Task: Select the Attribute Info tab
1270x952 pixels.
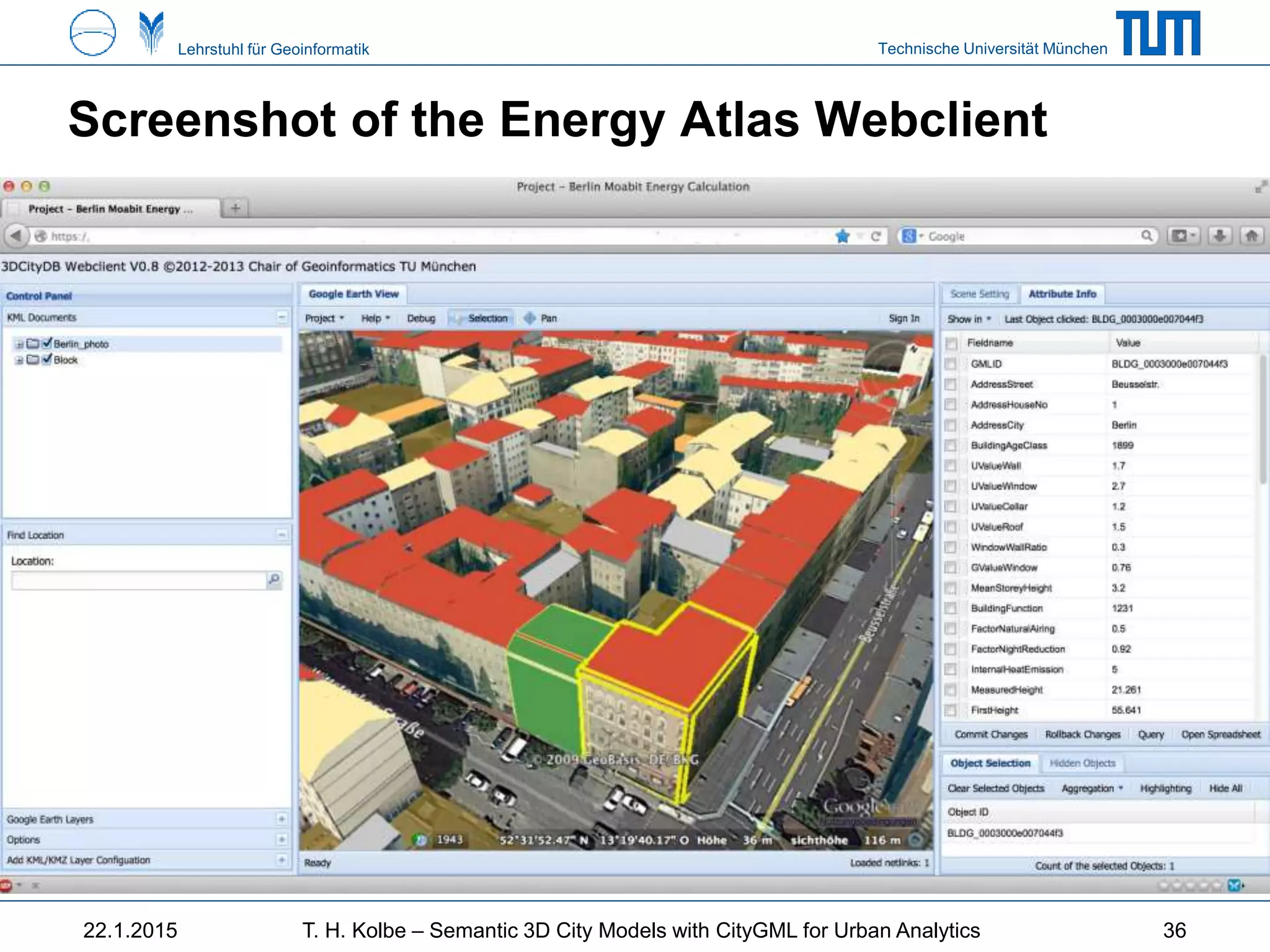Action: (1062, 294)
